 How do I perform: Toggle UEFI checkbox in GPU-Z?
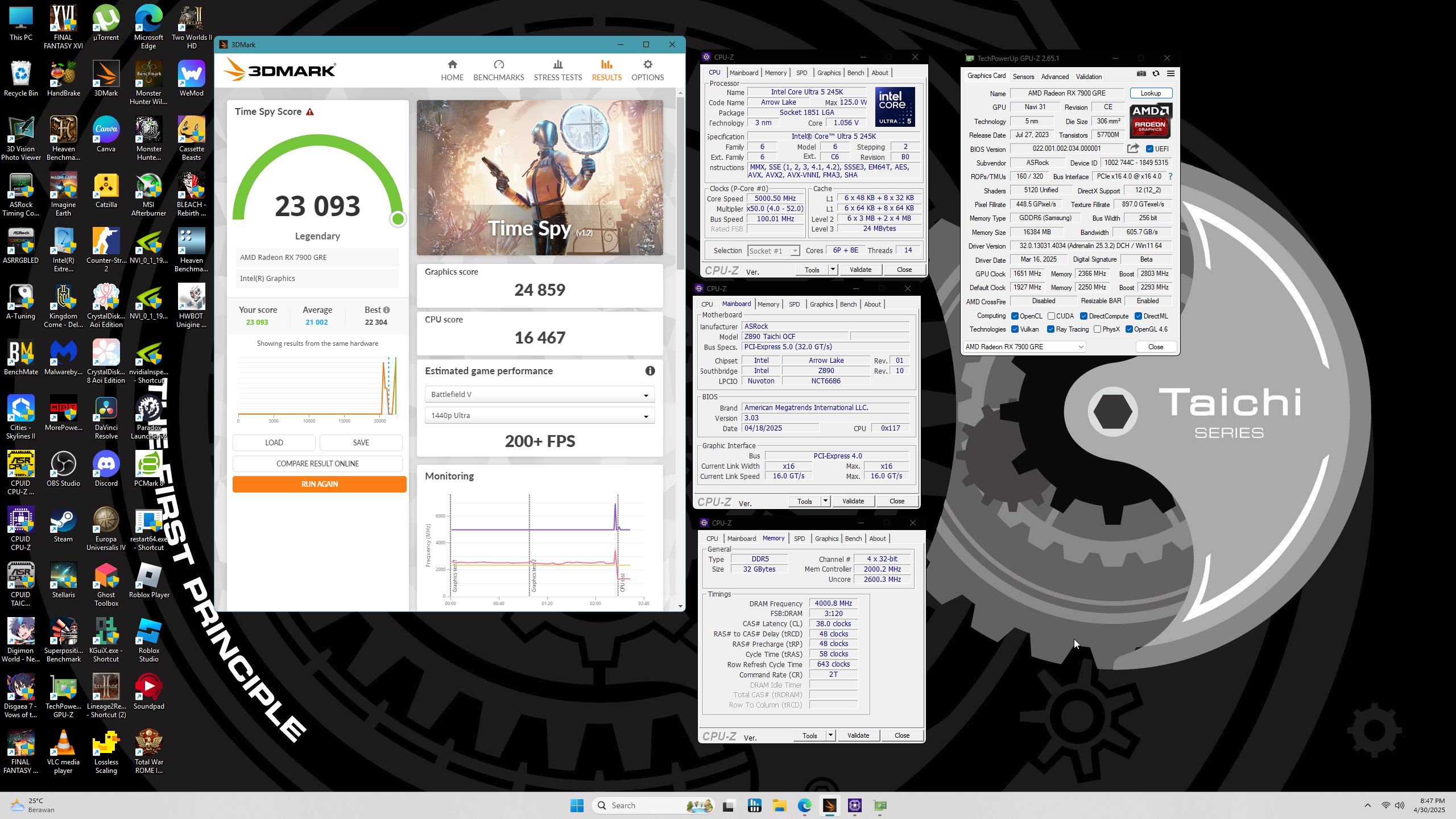click(1149, 149)
